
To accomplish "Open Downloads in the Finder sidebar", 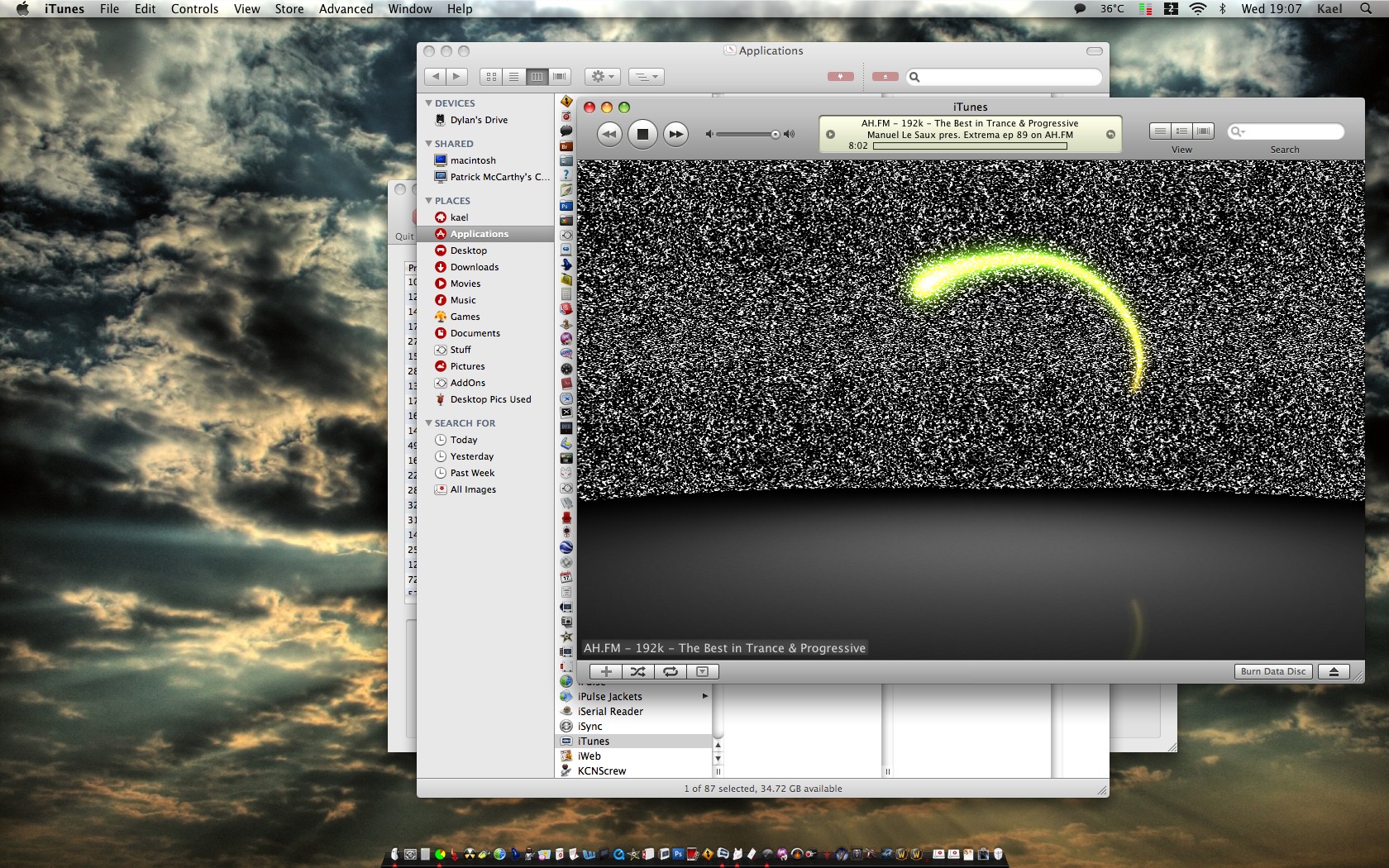I will pos(485,267).
